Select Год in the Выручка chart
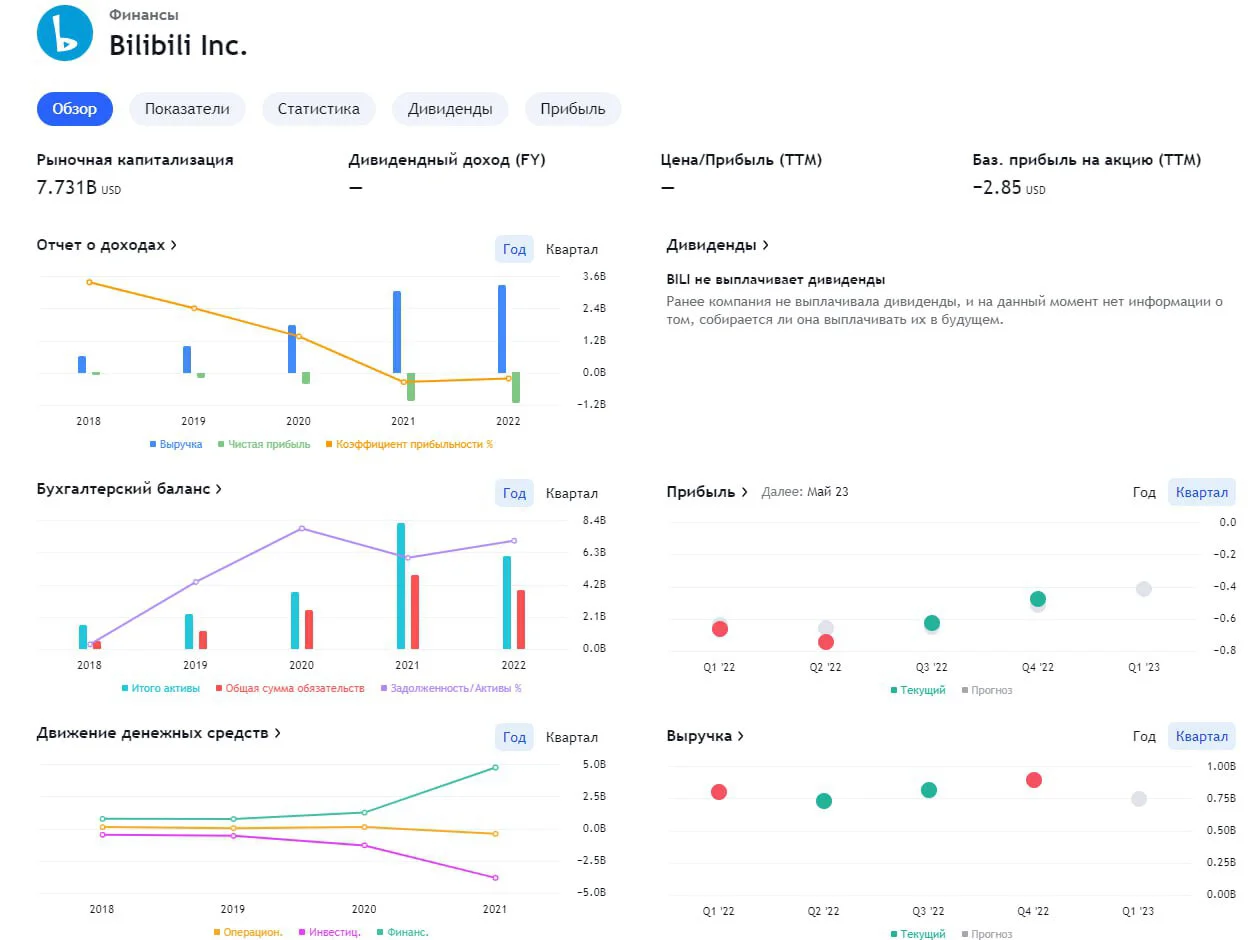 (1144, 736)
